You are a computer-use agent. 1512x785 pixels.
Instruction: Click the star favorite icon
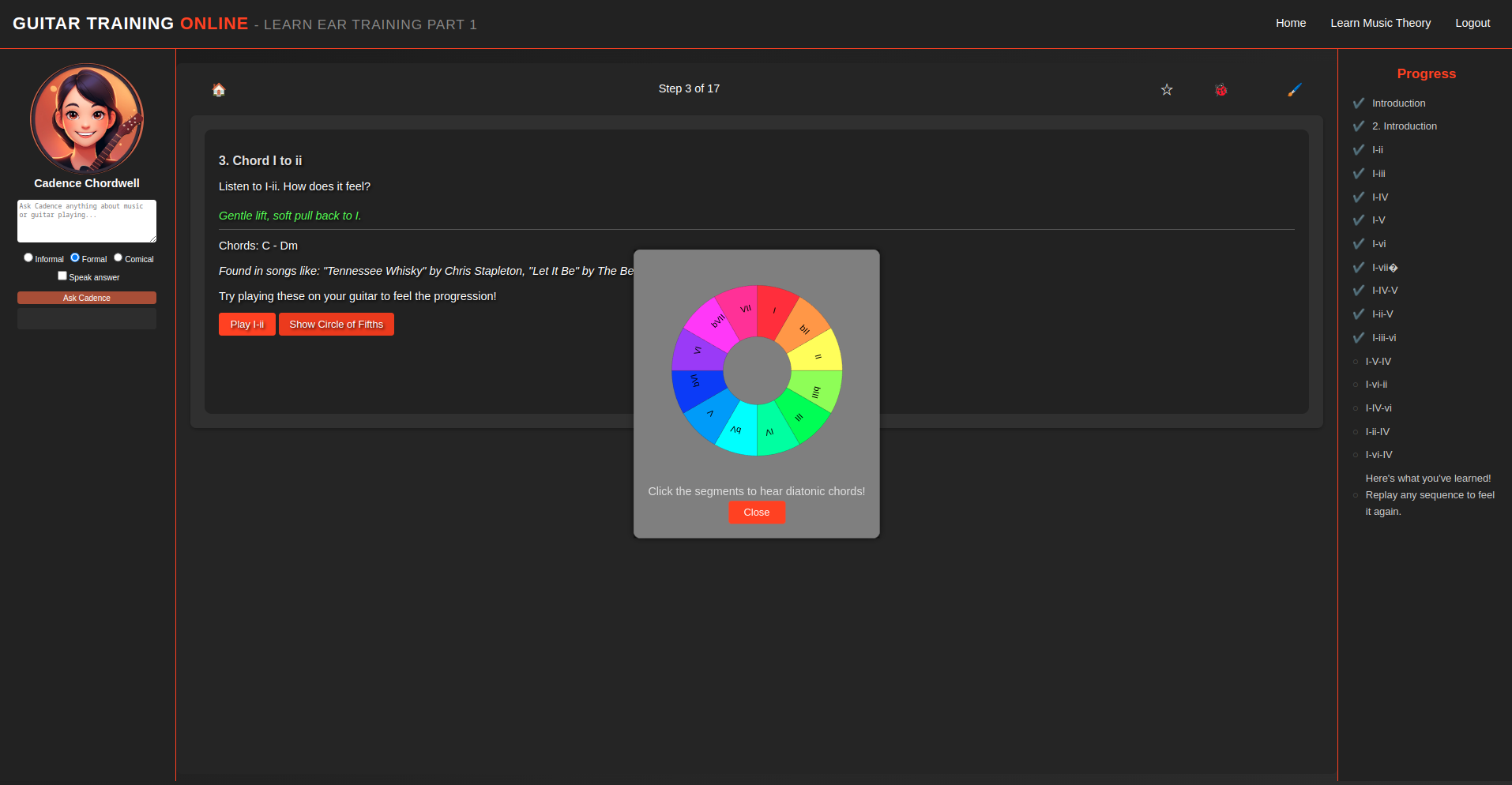point(1166,89)
